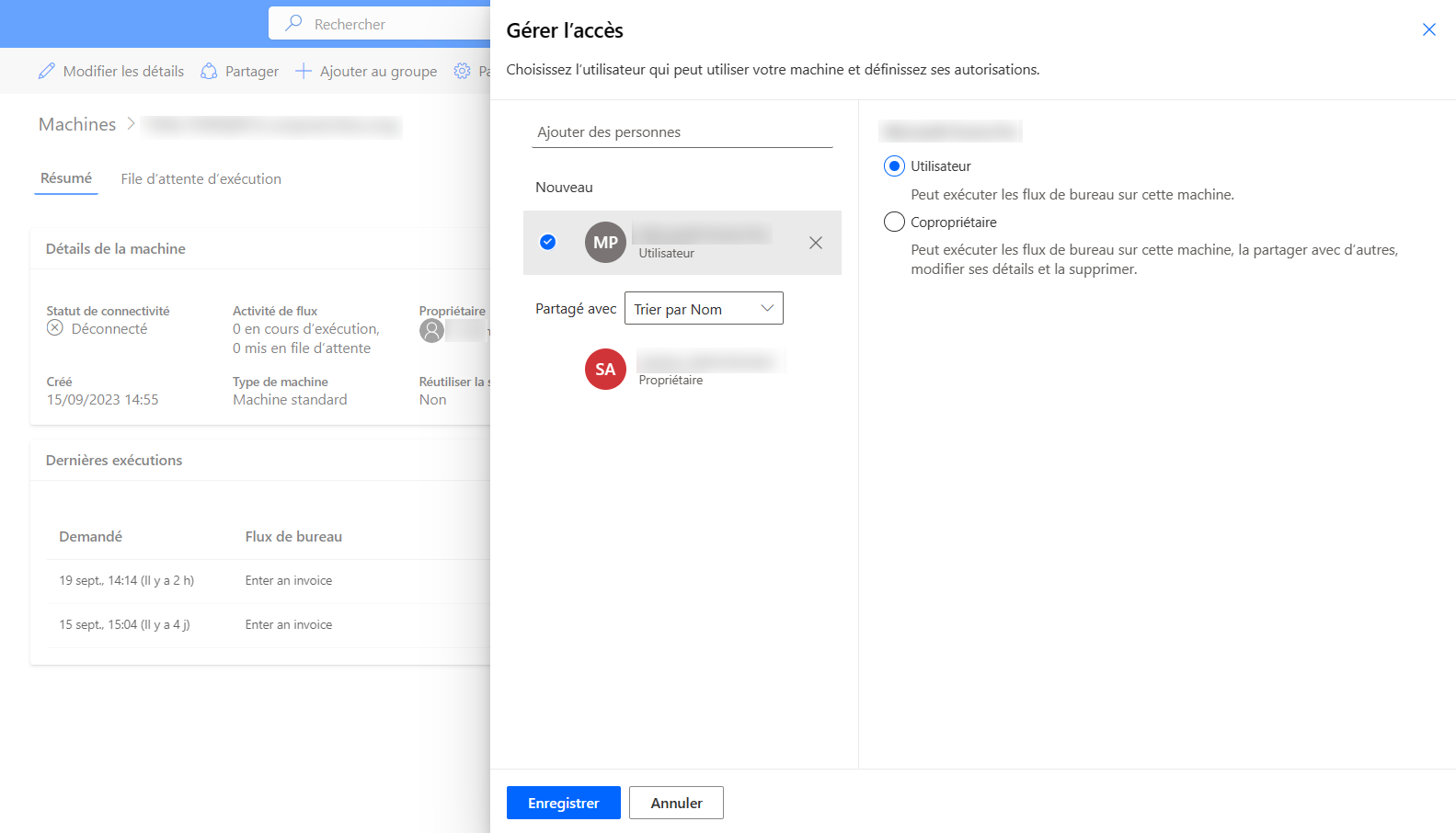The width and height of the screenshot is (1456, 833).
Task: Remove the MP user with X icon
Action: tap(816, 243)
